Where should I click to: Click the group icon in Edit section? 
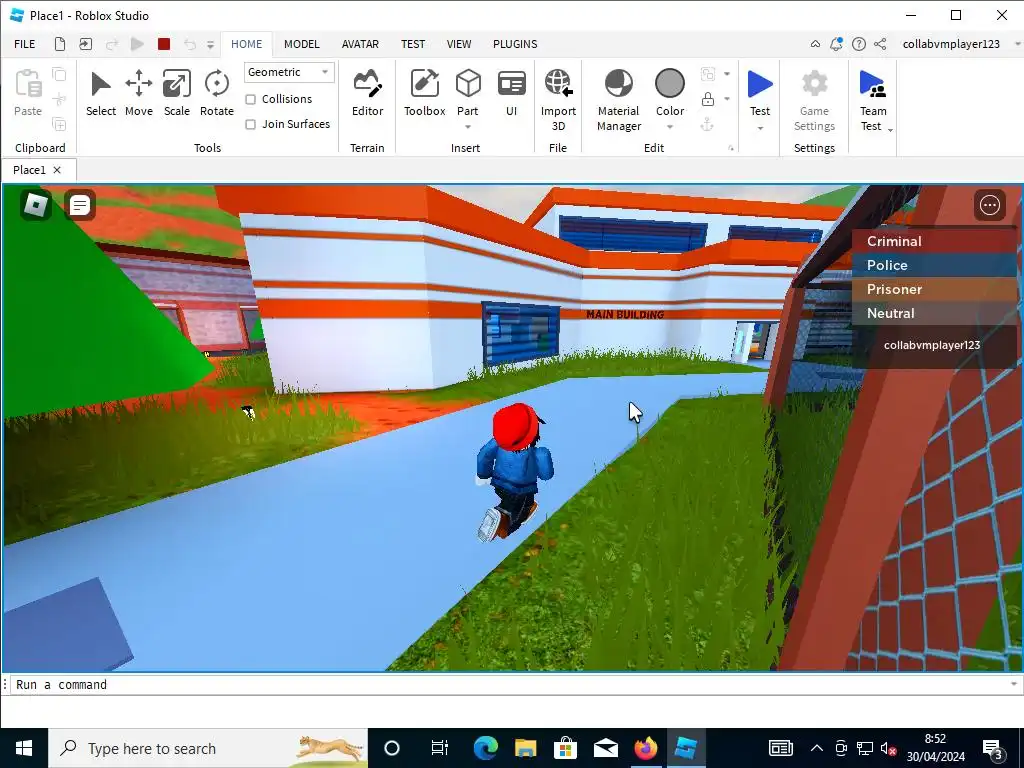coord(707,74)
